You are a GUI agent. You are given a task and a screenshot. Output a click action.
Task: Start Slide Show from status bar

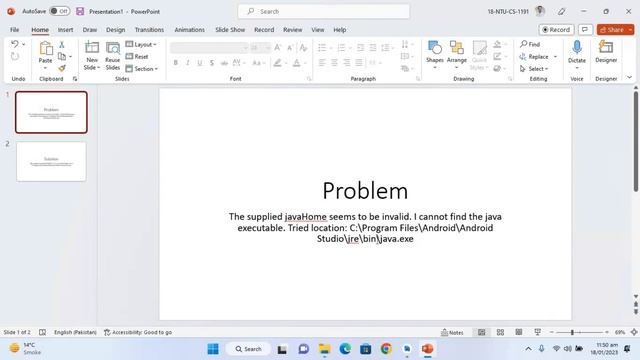(538, 332)
